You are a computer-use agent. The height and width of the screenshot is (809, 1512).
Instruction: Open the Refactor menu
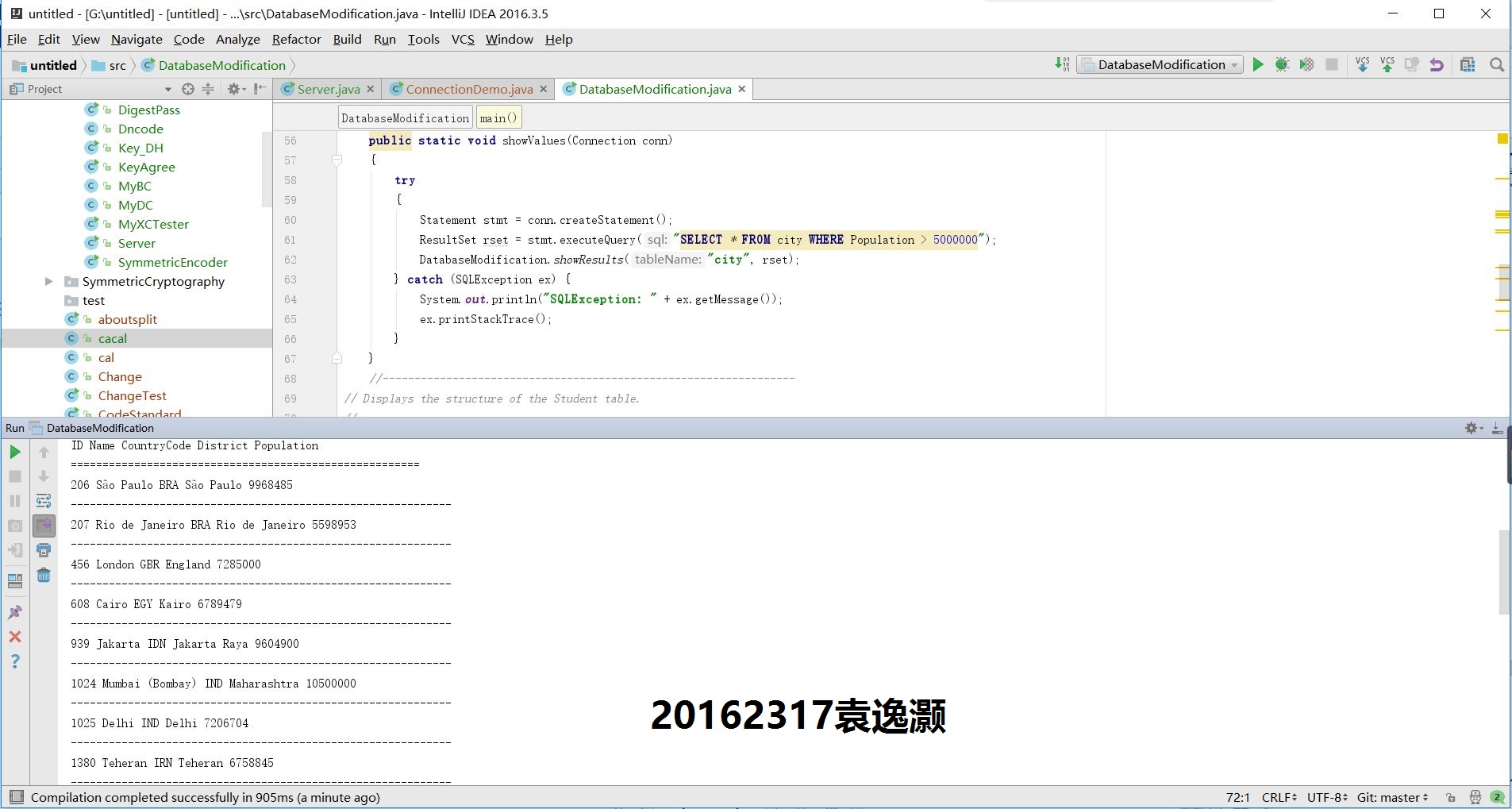tap(296, 39)
